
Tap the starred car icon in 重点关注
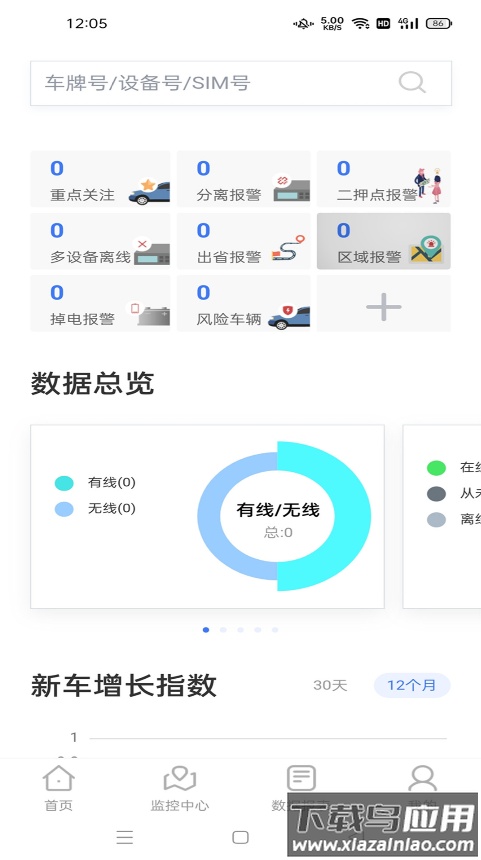(x=149, y=191)
